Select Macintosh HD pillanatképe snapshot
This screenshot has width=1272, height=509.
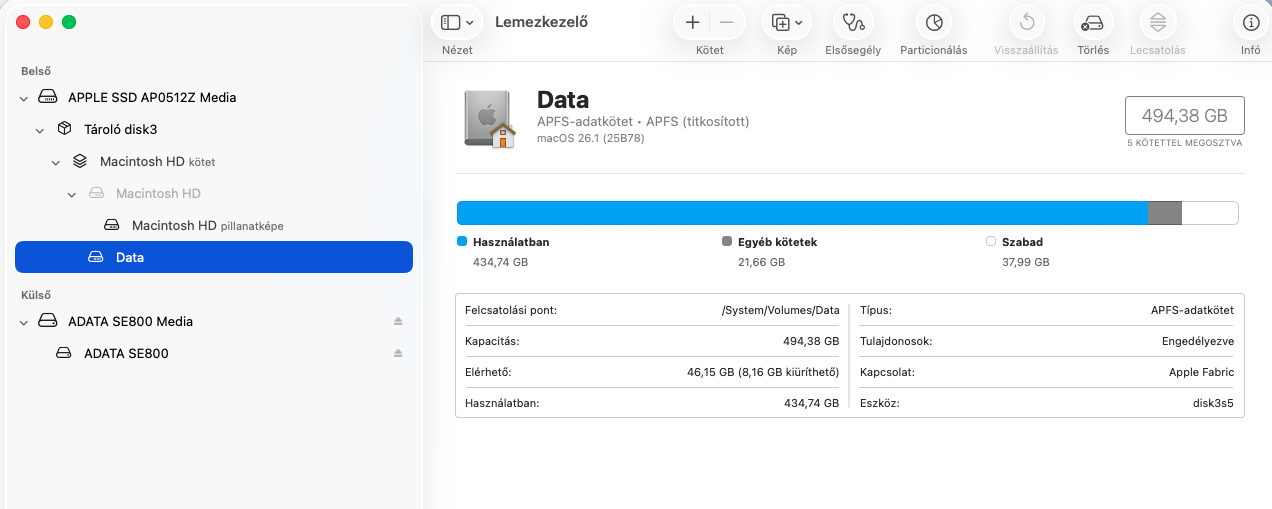[x=214, y=225]
